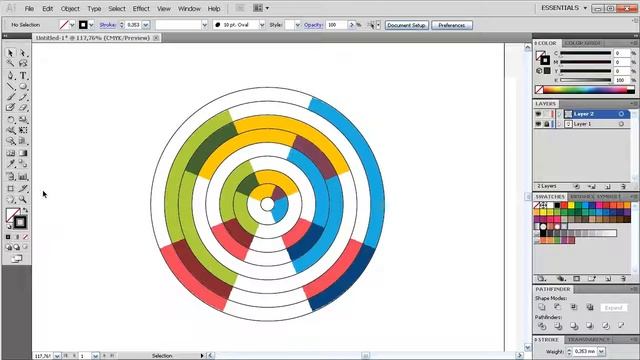Click the Fill swatch in the toolbox
The image size is (640, 360).
pyautogui.click(x=12, y=214)
